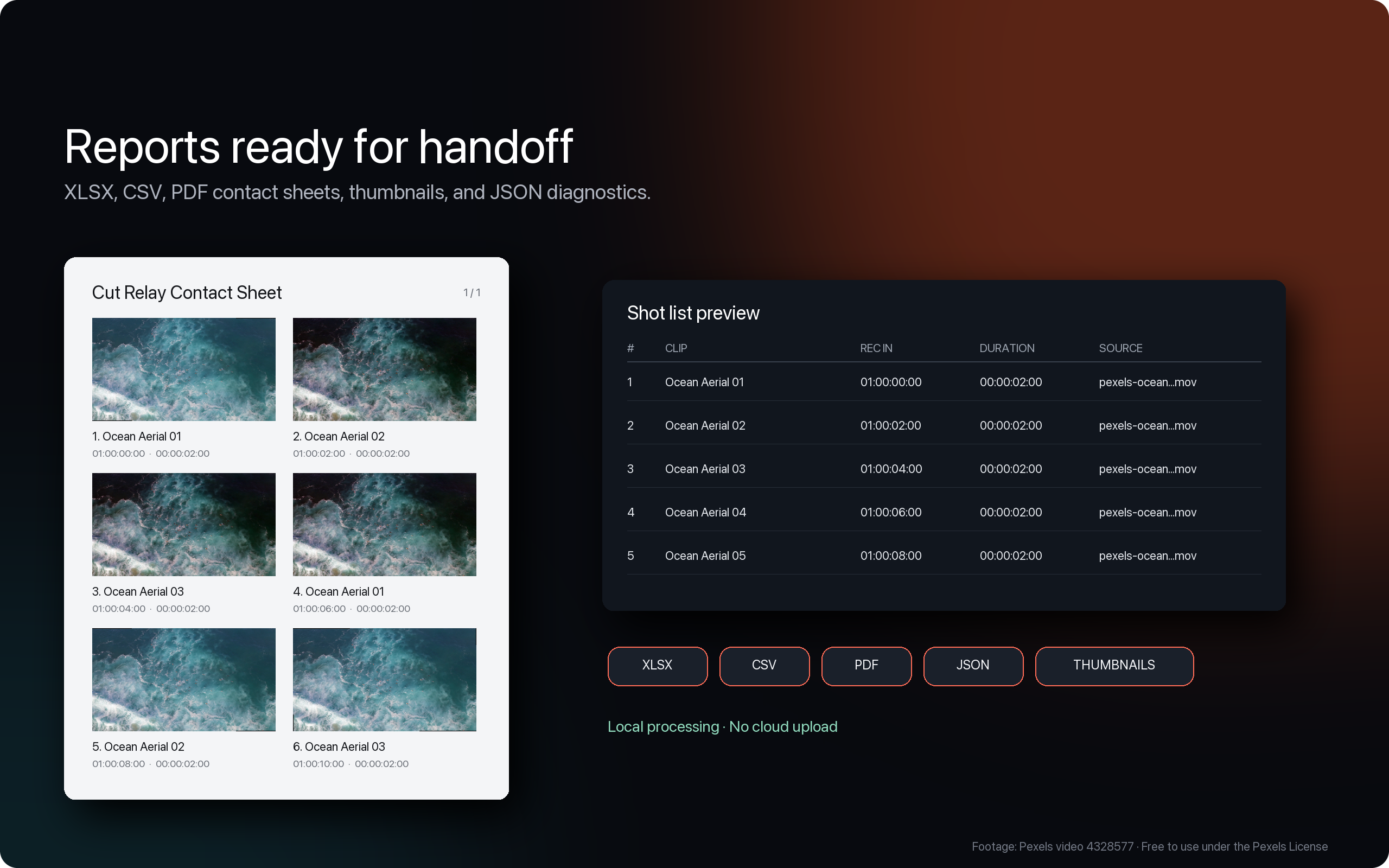
Task: Click Local processing · No cloud upload text
Action: pyautogui.click(x=722, y=727)
